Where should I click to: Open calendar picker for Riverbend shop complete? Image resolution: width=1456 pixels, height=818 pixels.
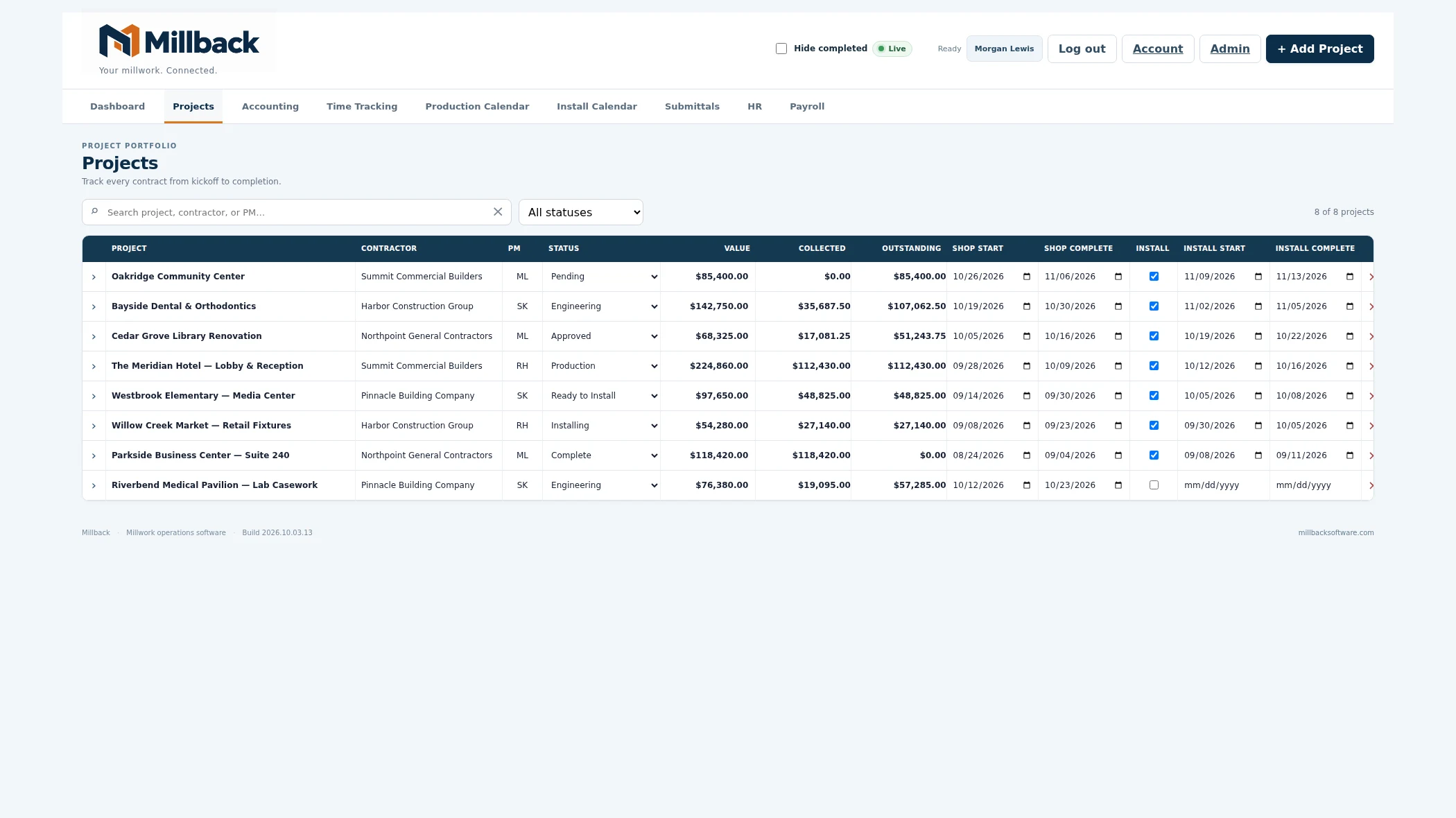coord(1118,485)
